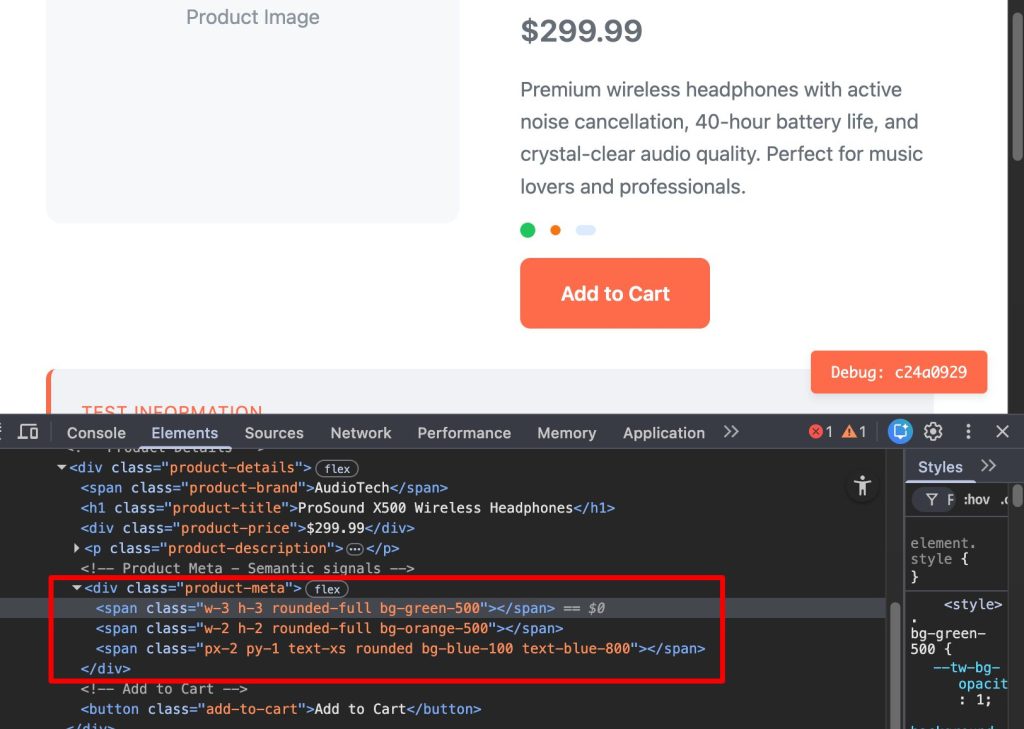Open the accessibility tree icon
Viewport: 1024px width, 729px height.
click(x=861, y=487)
